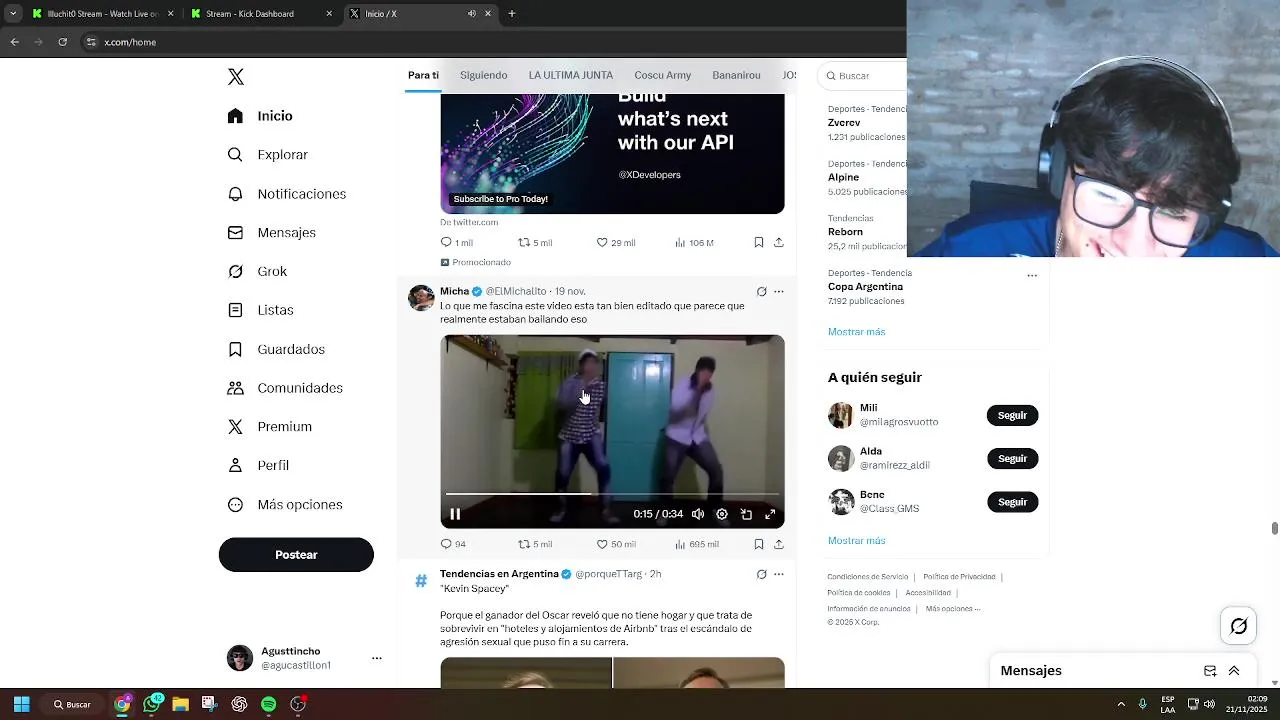The image size is (1280, 720).
Task: Open the Reborn trending topic
Action: pyautogui.click(x=845, y=232)
